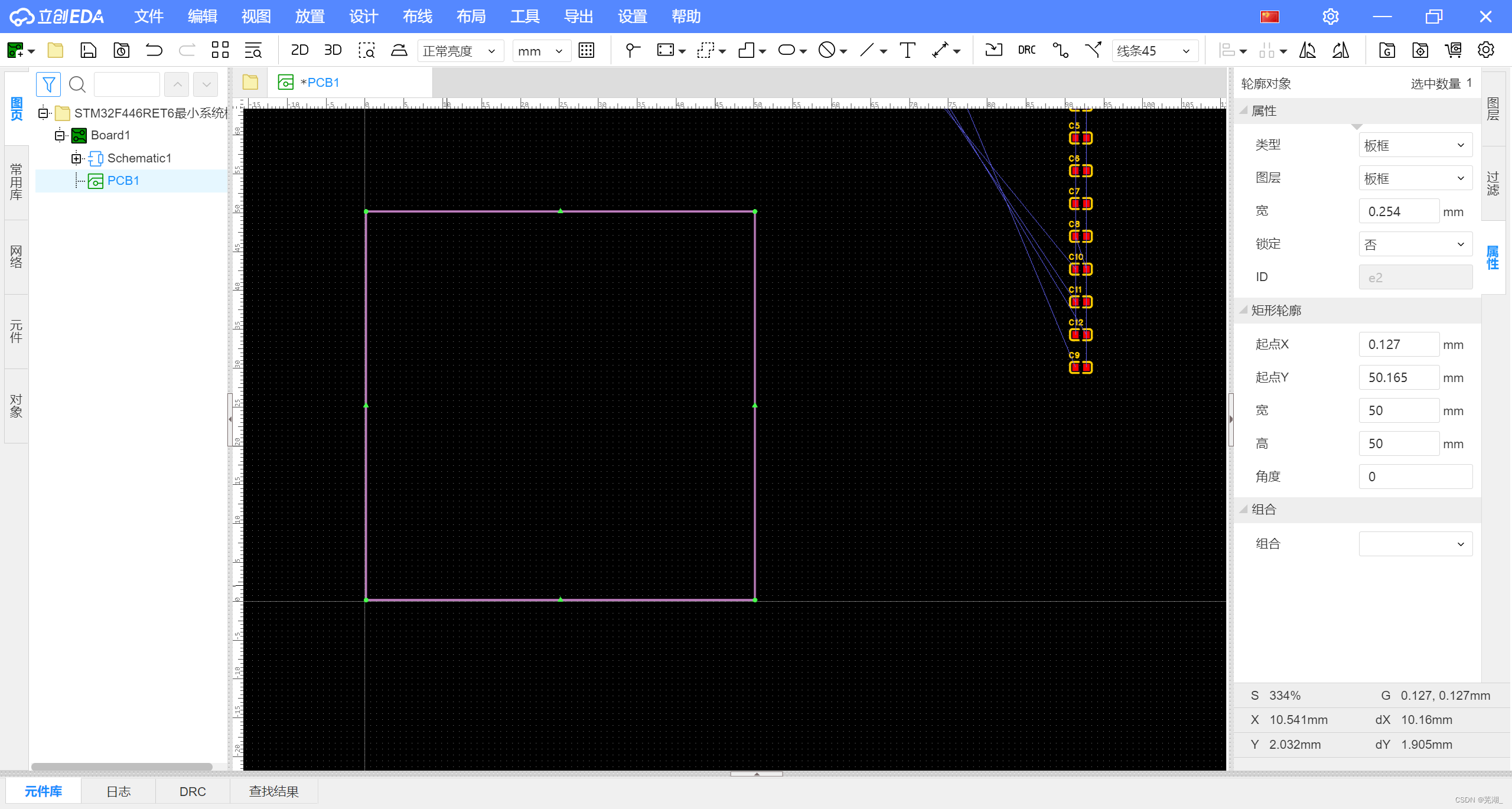Viewport: 1512px width, 809px height.
Task: Switch to 3D preview mode
Action: coord(333,51)
